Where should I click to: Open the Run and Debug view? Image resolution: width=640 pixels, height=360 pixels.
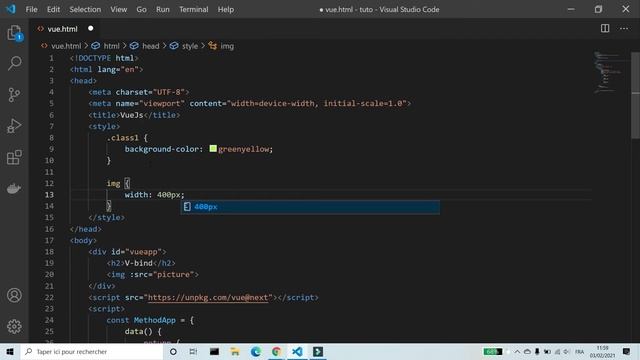click(14, 126)
